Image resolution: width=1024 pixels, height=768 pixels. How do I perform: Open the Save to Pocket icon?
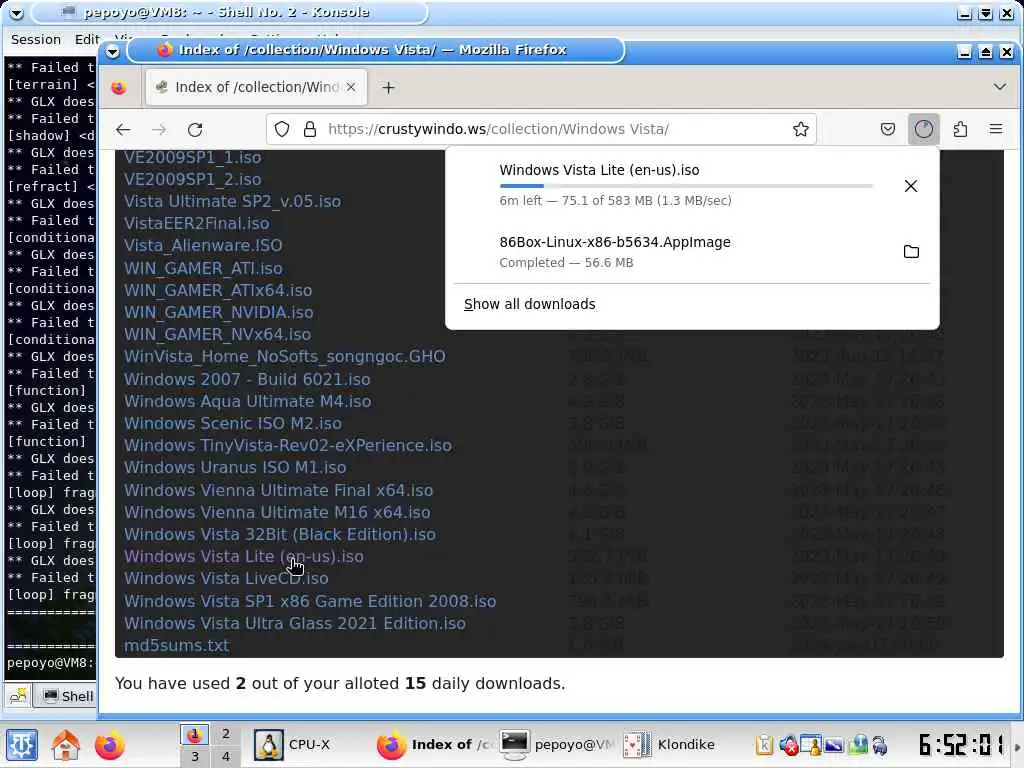pos(888,129)
